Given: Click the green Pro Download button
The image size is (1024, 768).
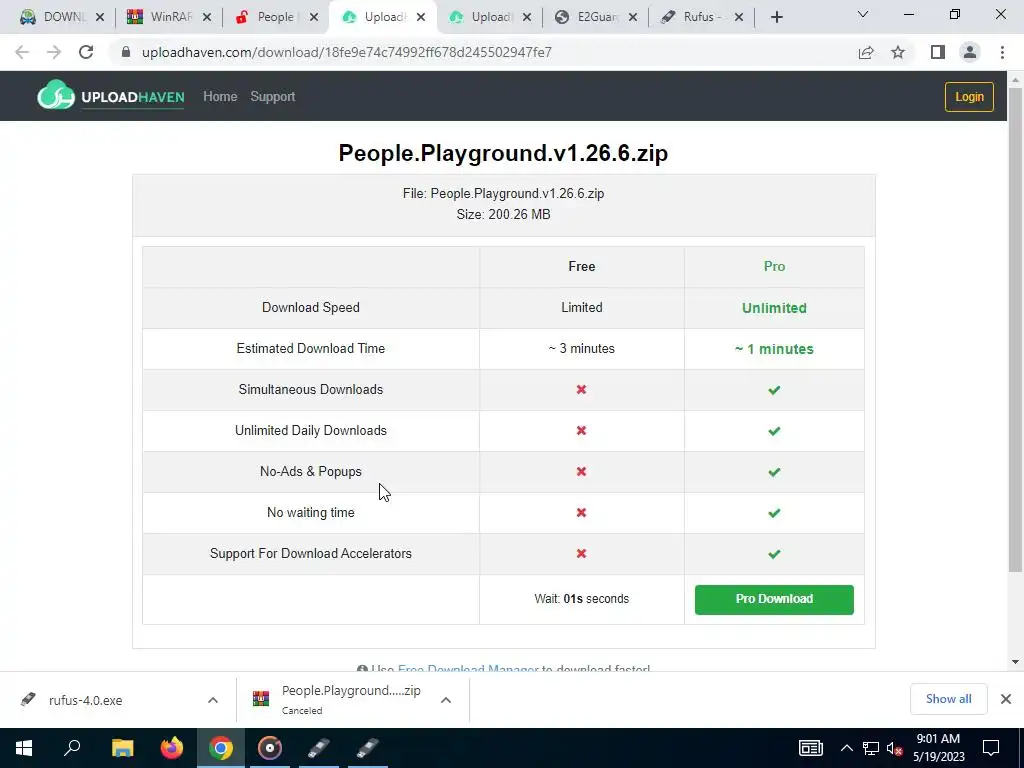Looking at the screenshot, I should point(774,599).
